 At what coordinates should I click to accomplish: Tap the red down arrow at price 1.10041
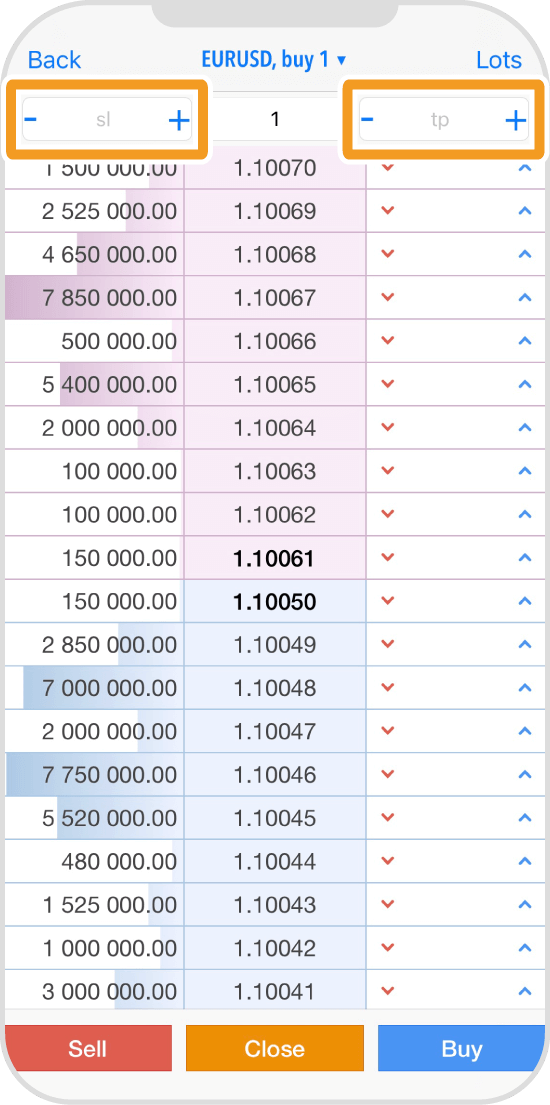tap(387, 992)
